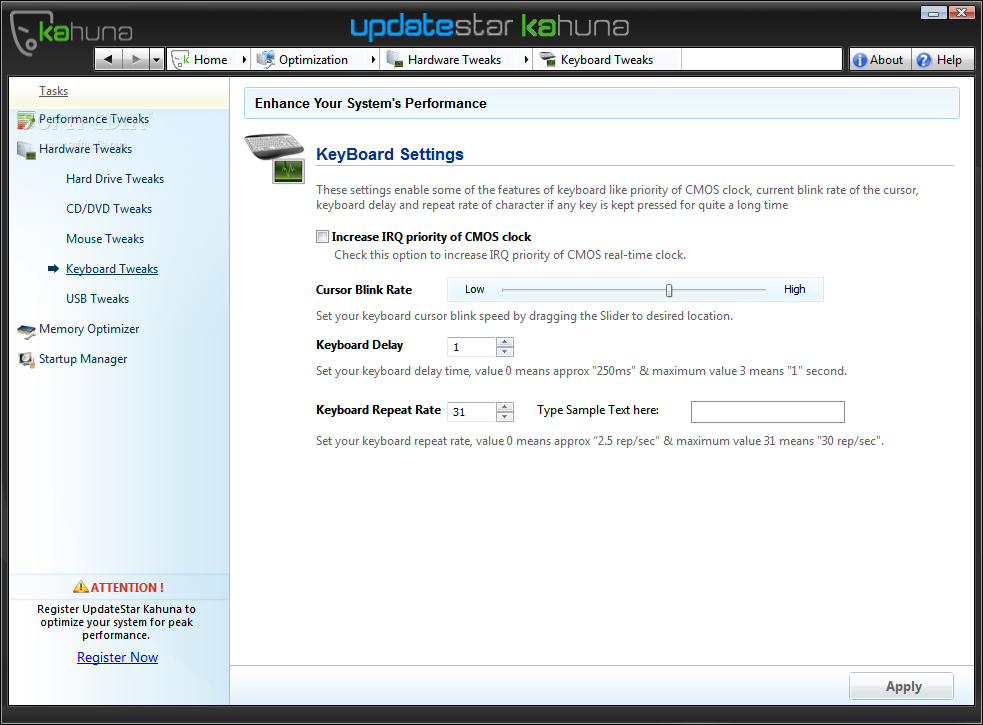The height and width of the screenshot is (725, 983).
Task: Click the Kahuna logo at top left
Action: [x=71, y=33]
